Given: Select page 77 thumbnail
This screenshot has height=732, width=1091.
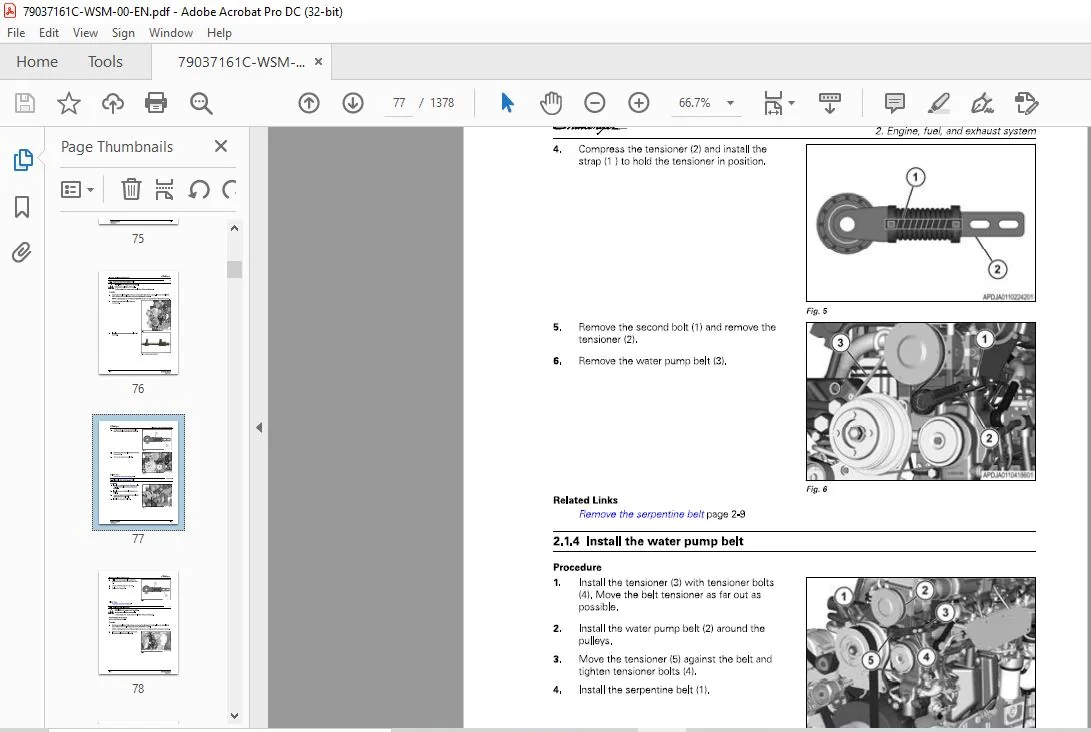Looking at the screenshot, I should [x=138, y=472].
